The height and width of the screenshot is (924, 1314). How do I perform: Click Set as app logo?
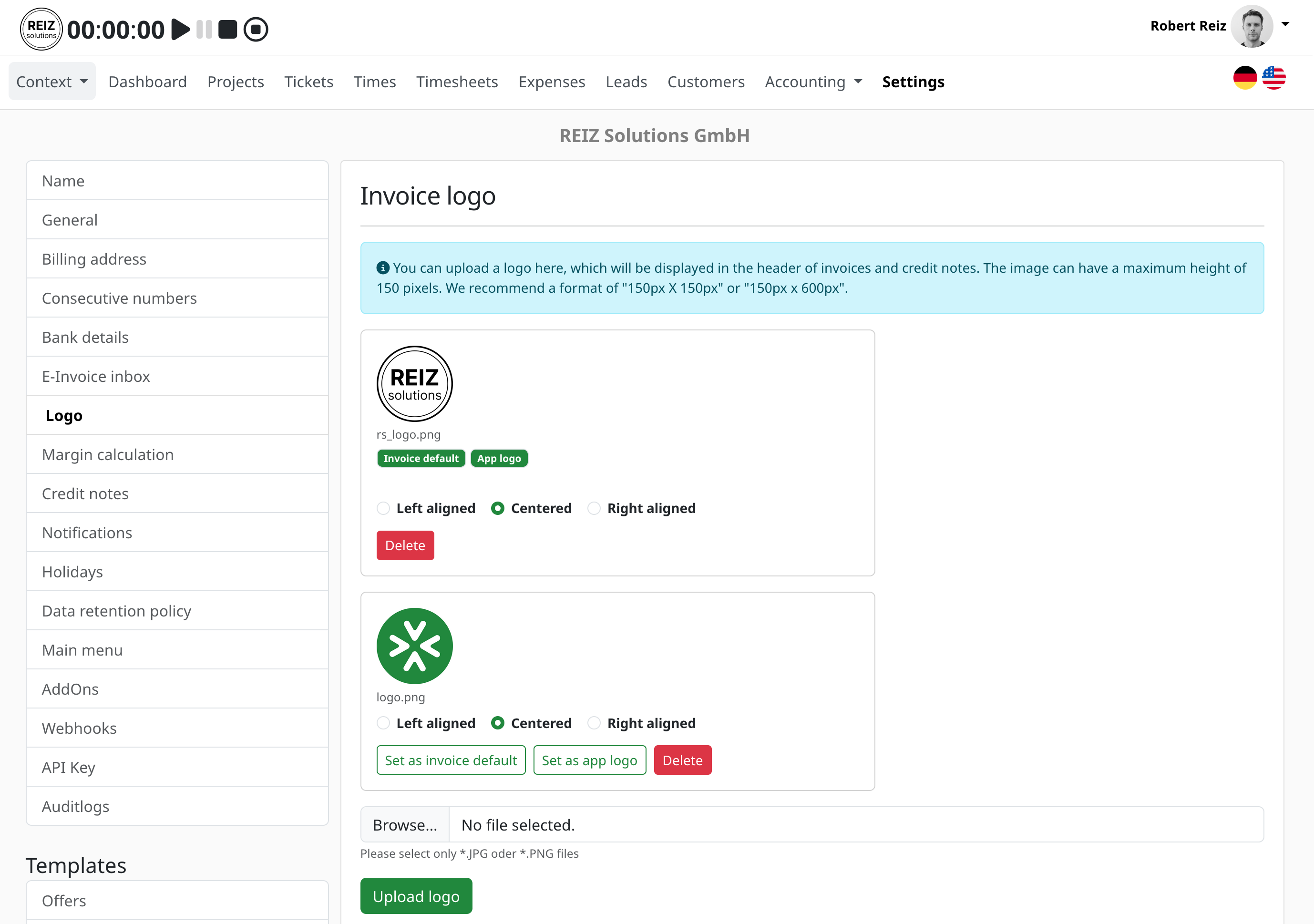pos(589,760)
